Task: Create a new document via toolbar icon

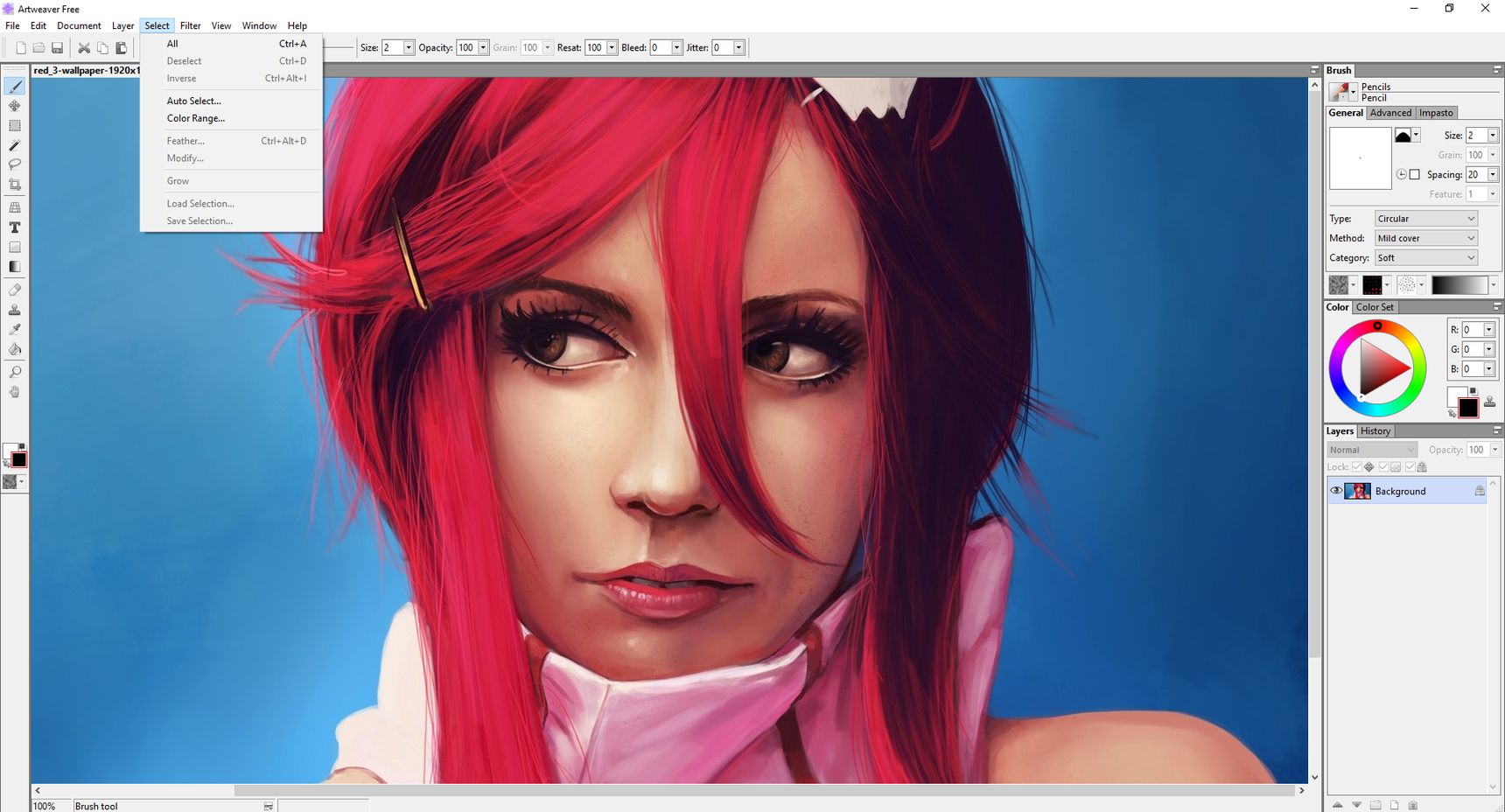Action: (x=21, y=48)
